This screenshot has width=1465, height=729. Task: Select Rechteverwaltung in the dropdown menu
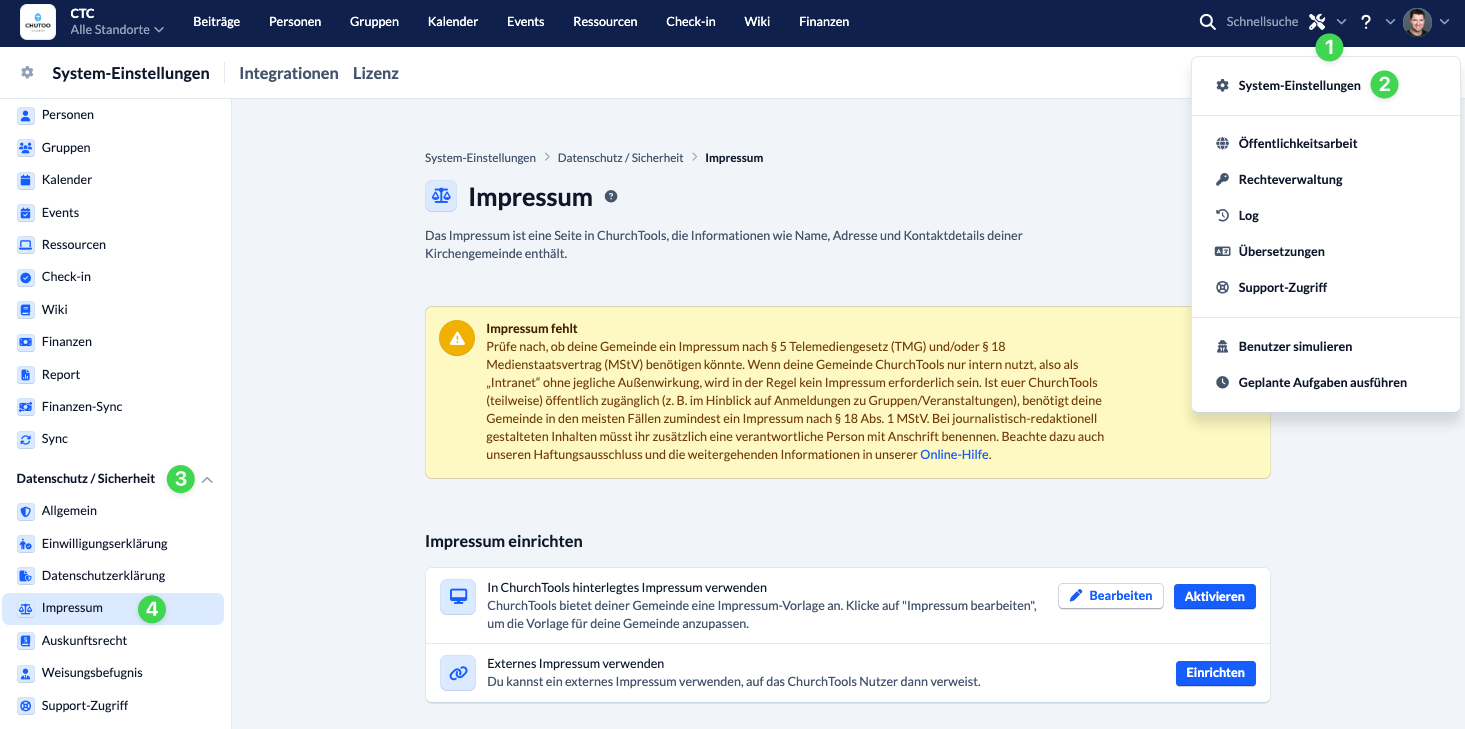pos(1326,180)
